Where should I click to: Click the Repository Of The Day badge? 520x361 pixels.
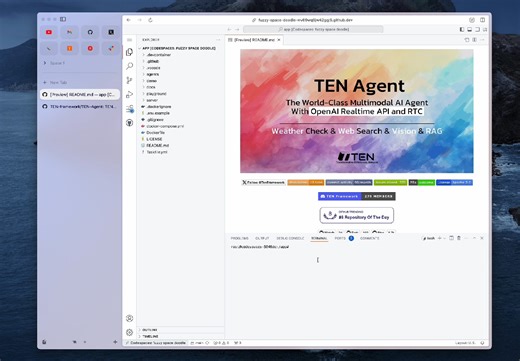pyautogui.click(x=357, y=215)
